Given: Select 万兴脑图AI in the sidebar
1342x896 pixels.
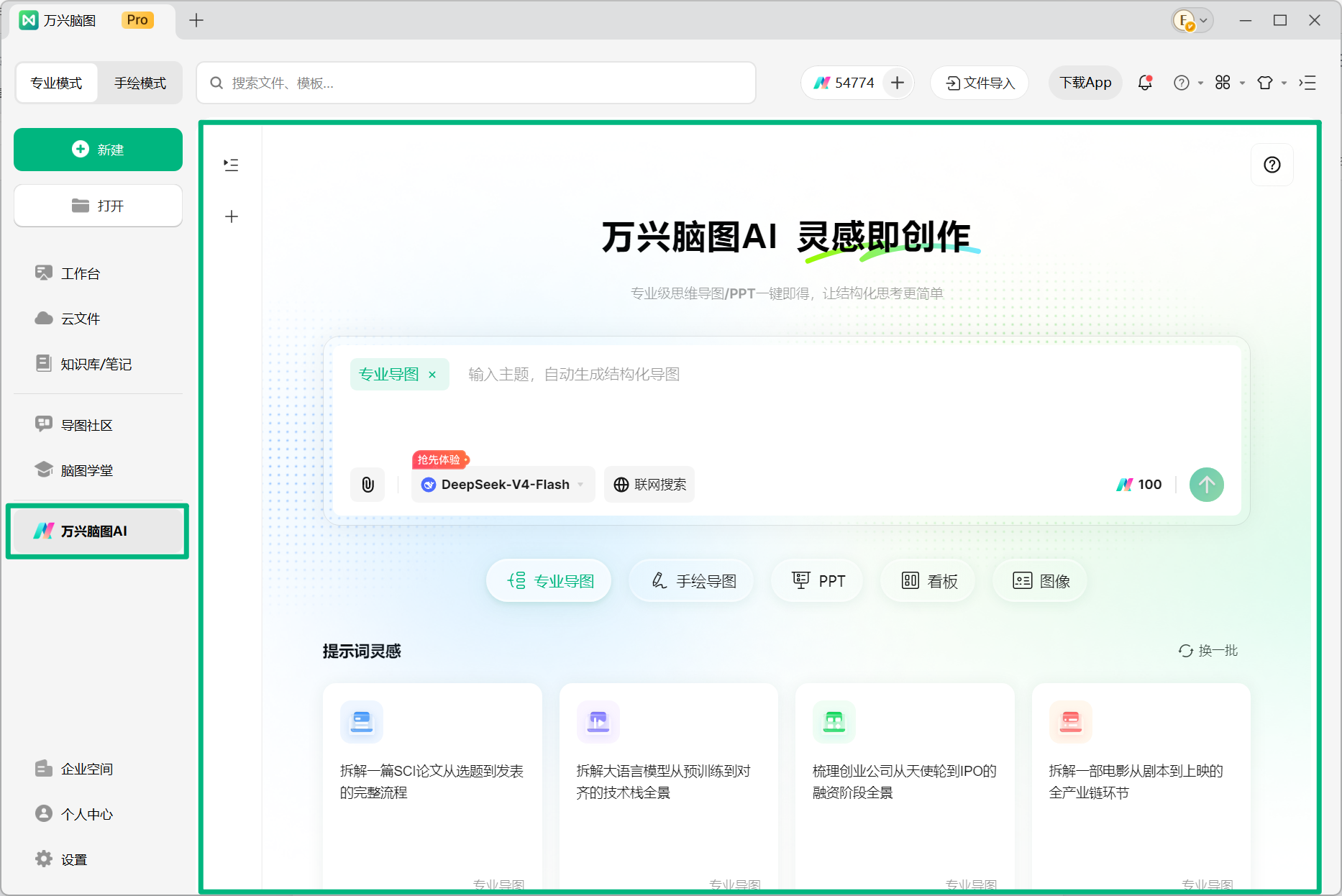Looking at the screenshot, I should (x=97, y=531).
